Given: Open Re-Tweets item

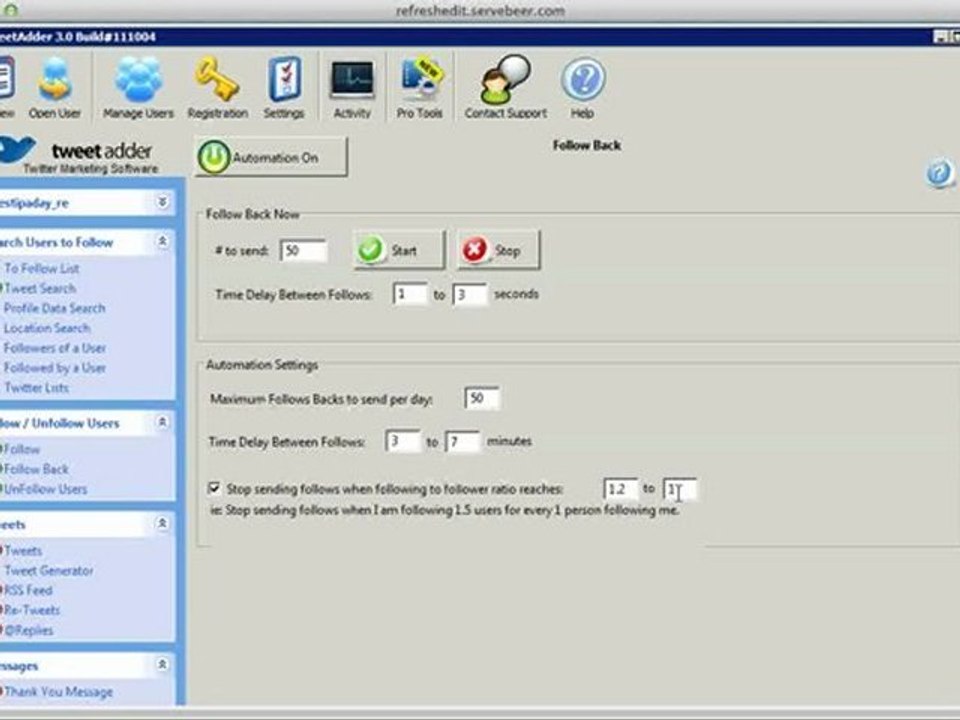Looking at the screenshot, I should (x=31, y=610).
